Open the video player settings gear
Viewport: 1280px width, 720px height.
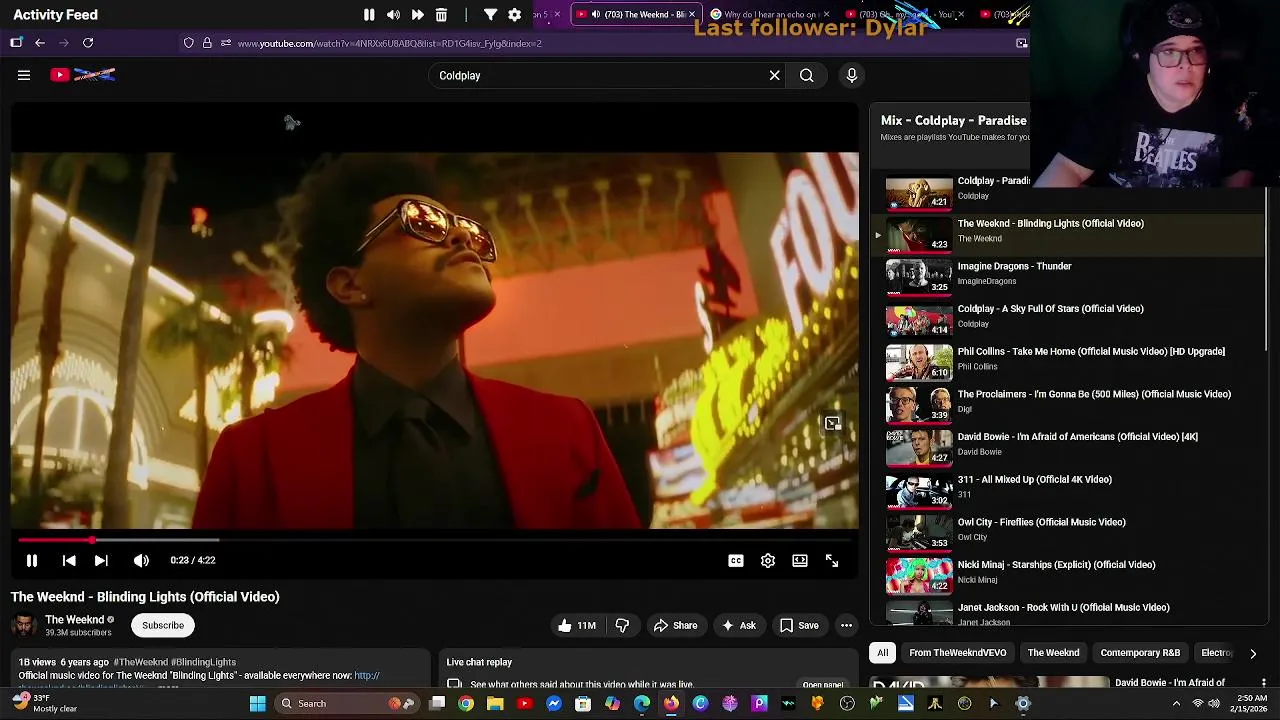pyautogui.click(x=768, y=561)
